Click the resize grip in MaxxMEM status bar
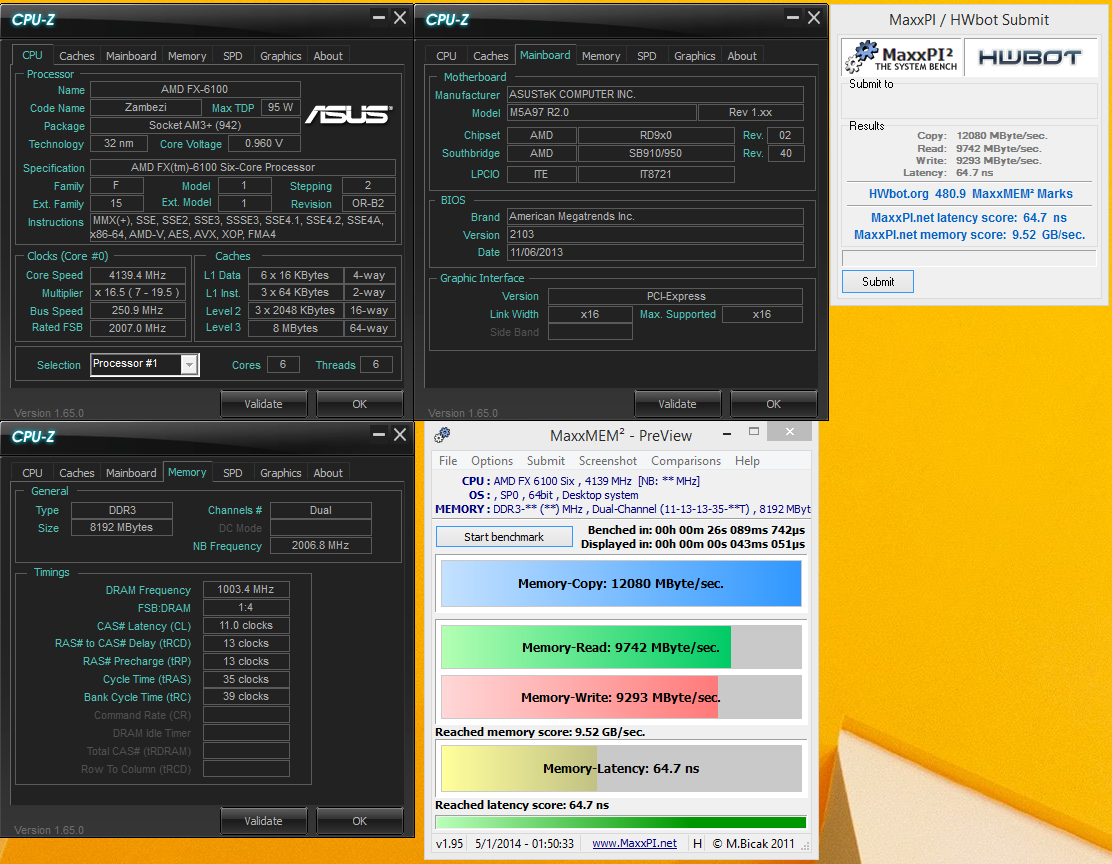 point(806,845)
